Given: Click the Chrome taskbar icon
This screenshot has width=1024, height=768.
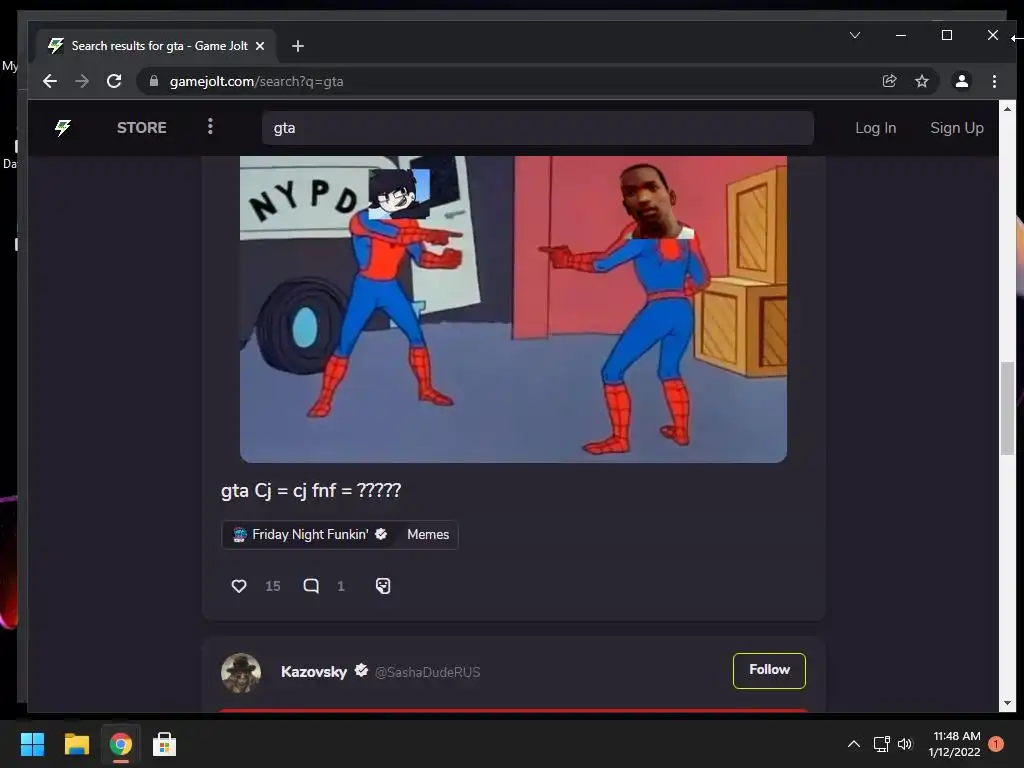Looking at the screenshot, I should [x=120, y=744].
